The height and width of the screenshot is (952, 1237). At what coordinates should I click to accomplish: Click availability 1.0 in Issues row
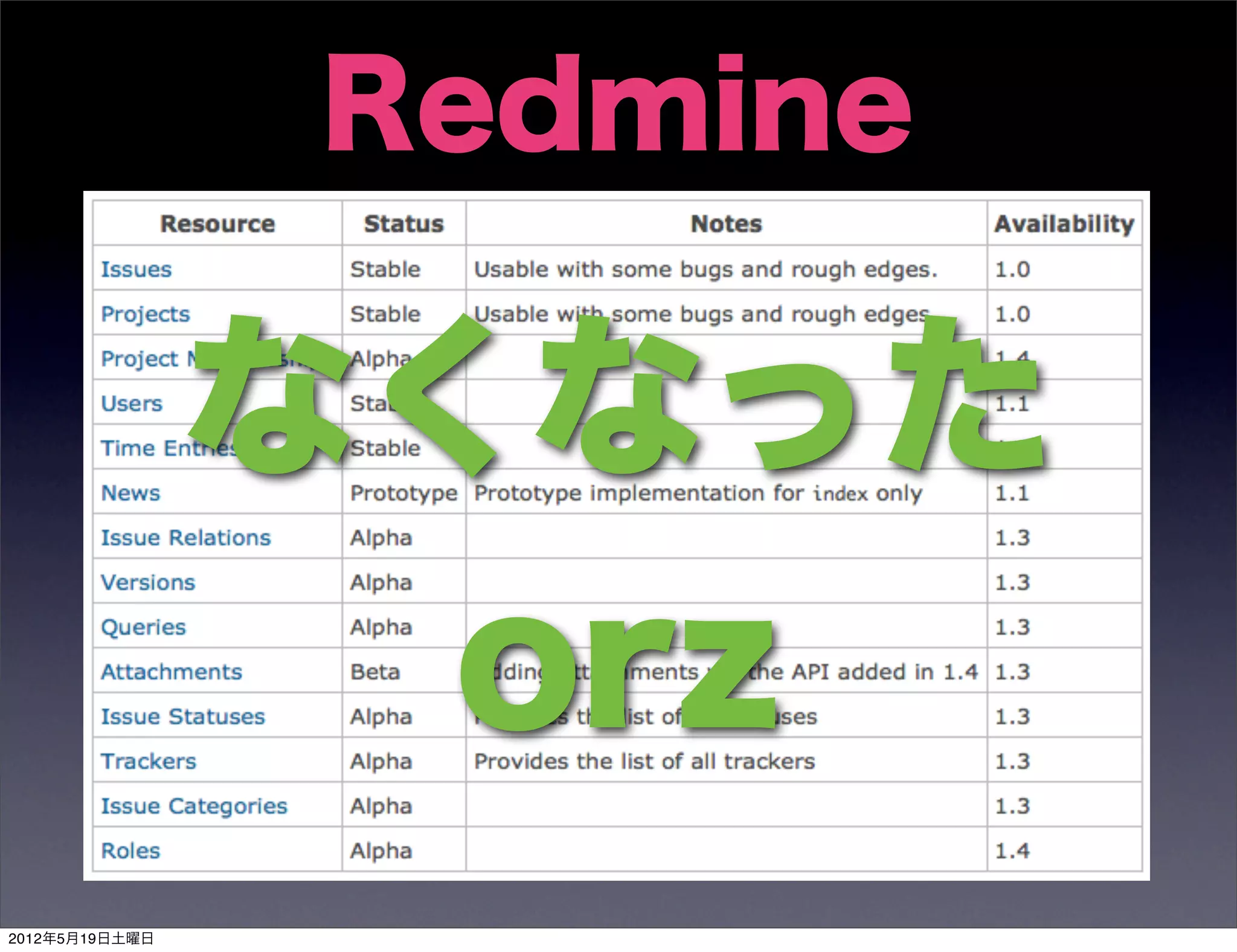pyautogui.click(x=1012, y=269)
